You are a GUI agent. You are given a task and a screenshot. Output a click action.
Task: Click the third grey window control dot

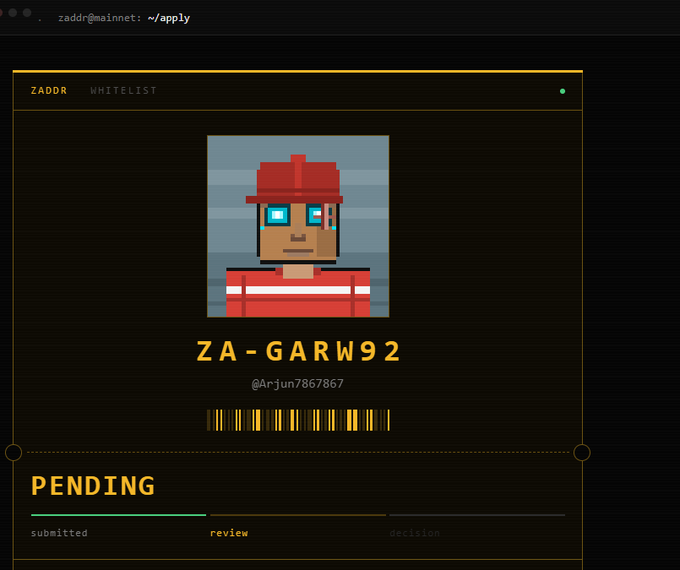(27, 13)
